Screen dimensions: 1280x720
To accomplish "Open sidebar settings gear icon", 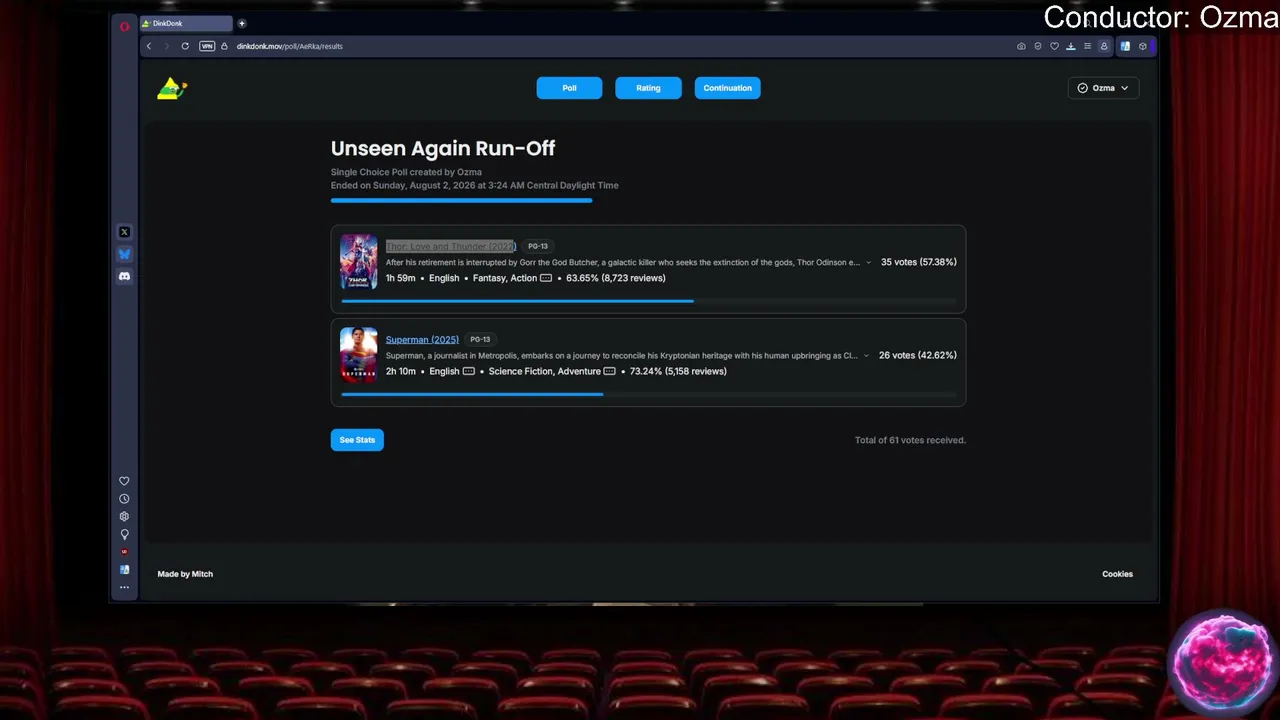I will 124,517.
